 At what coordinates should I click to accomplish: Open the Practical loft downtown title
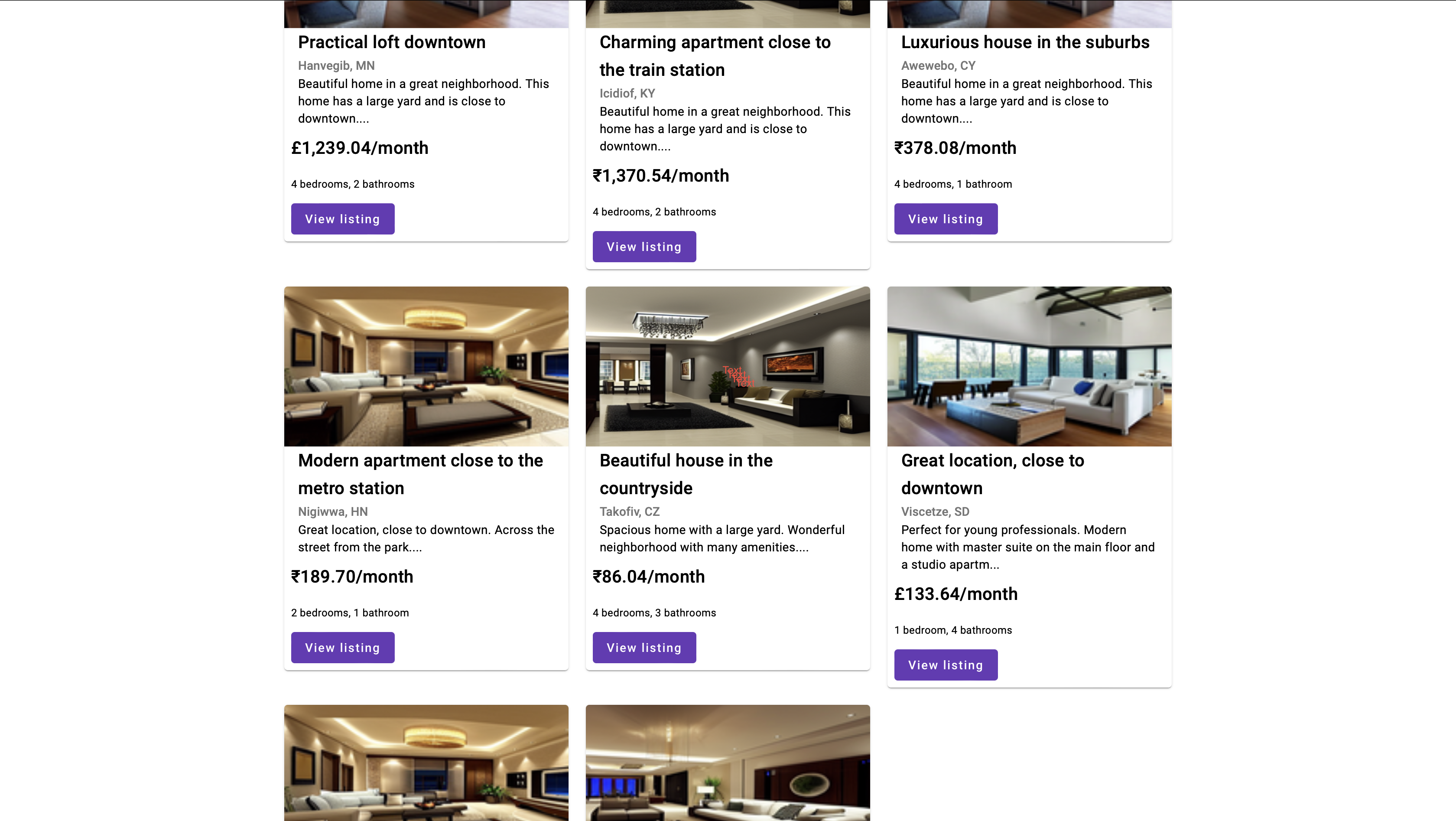(x=391, y=42)
